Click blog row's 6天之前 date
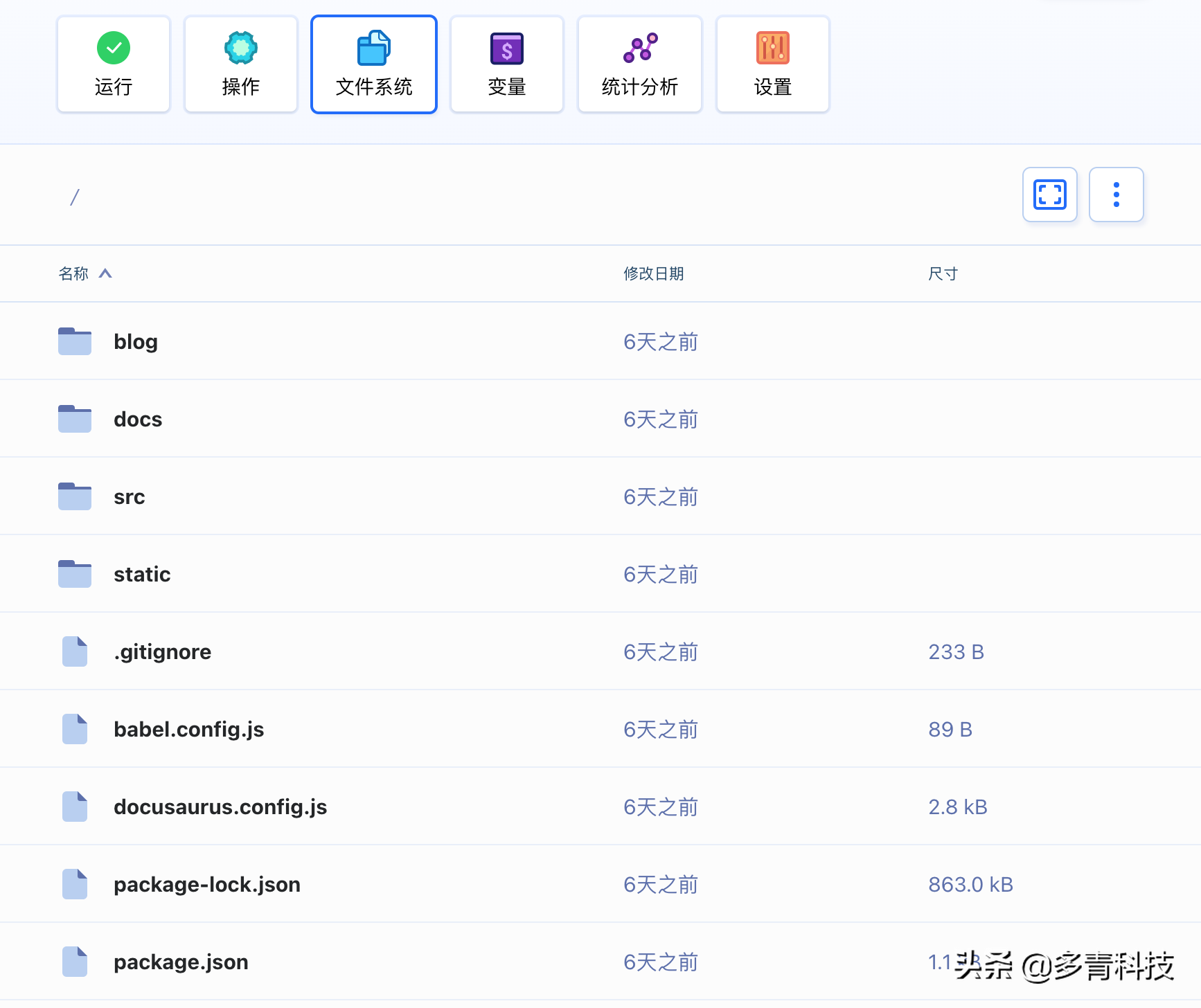 [661, 341]
